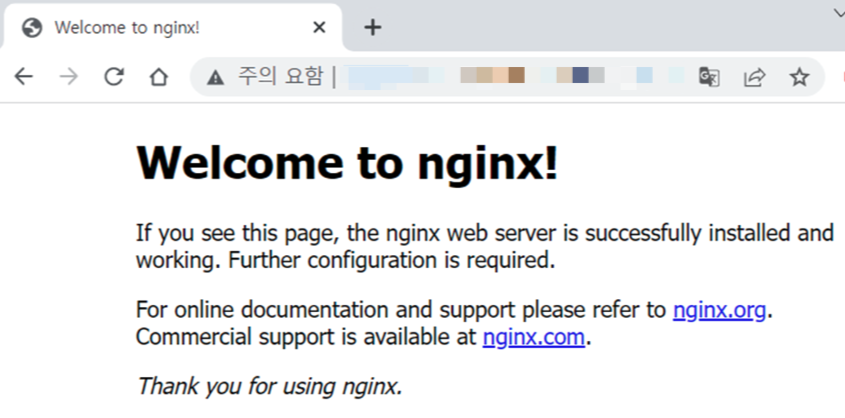Click text 'Commercial support is available at'
The height and width of the screenshot is (418, 845).
pyautogui.click(x=307, y=337)
